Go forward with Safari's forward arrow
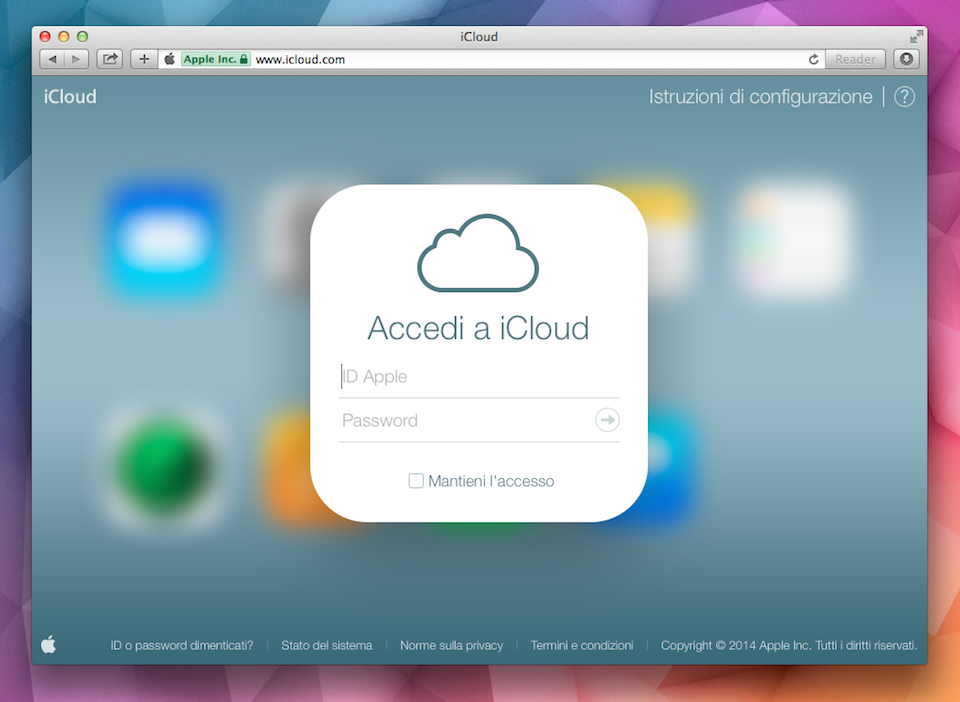This screenshot has height=702, width=960. pos(77,59)
